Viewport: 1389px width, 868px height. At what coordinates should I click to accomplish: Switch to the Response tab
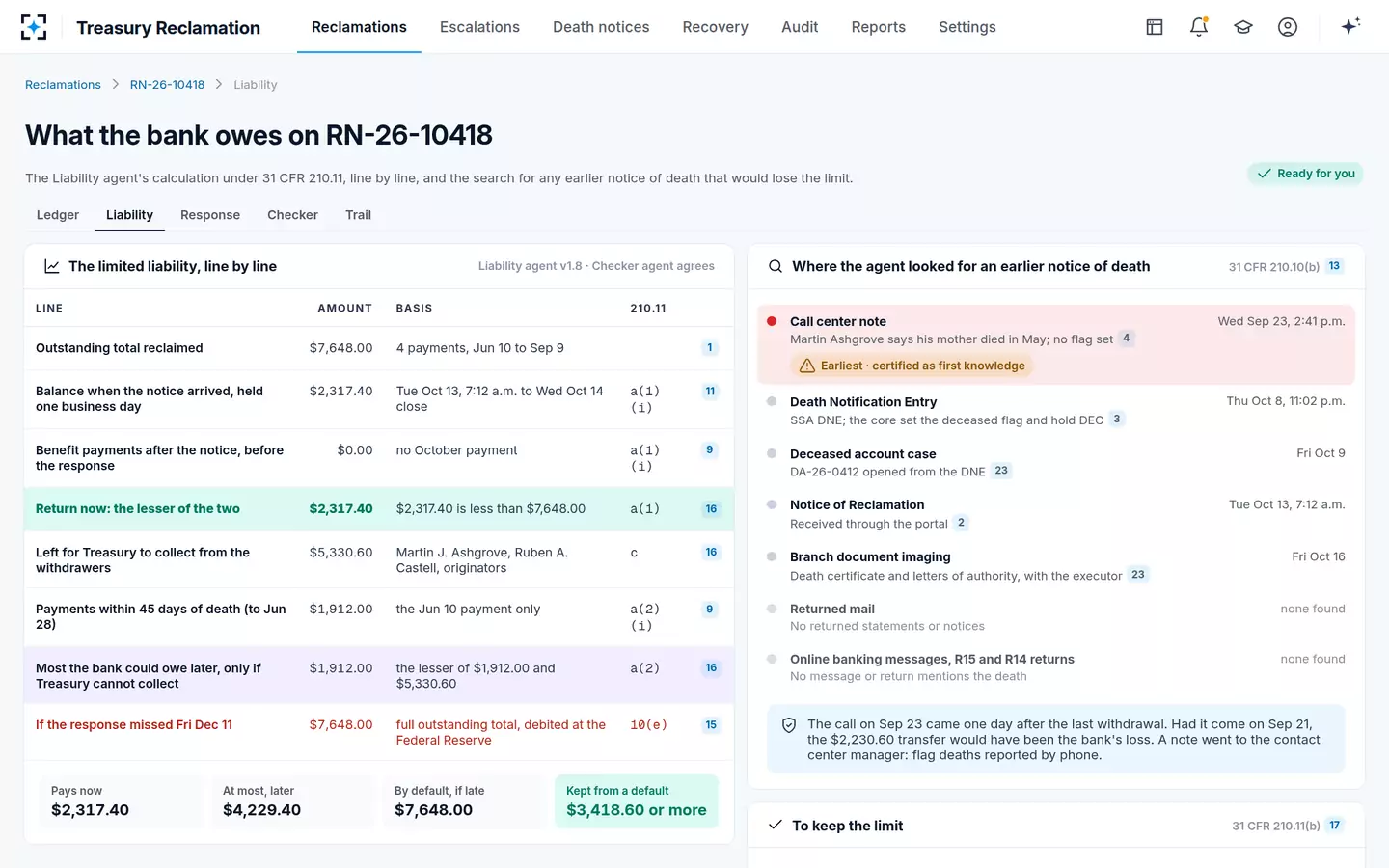coord(210,215)
